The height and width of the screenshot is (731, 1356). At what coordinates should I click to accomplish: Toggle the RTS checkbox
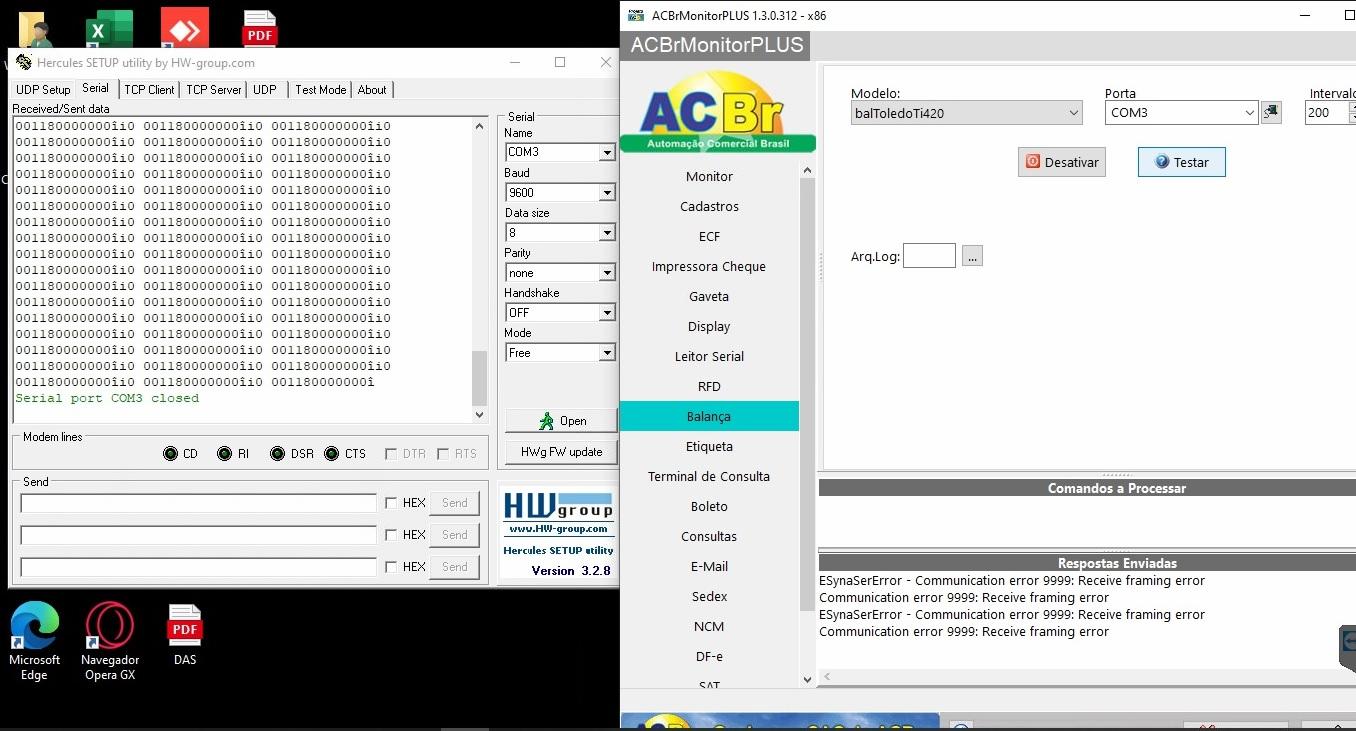tap(443, 454)
